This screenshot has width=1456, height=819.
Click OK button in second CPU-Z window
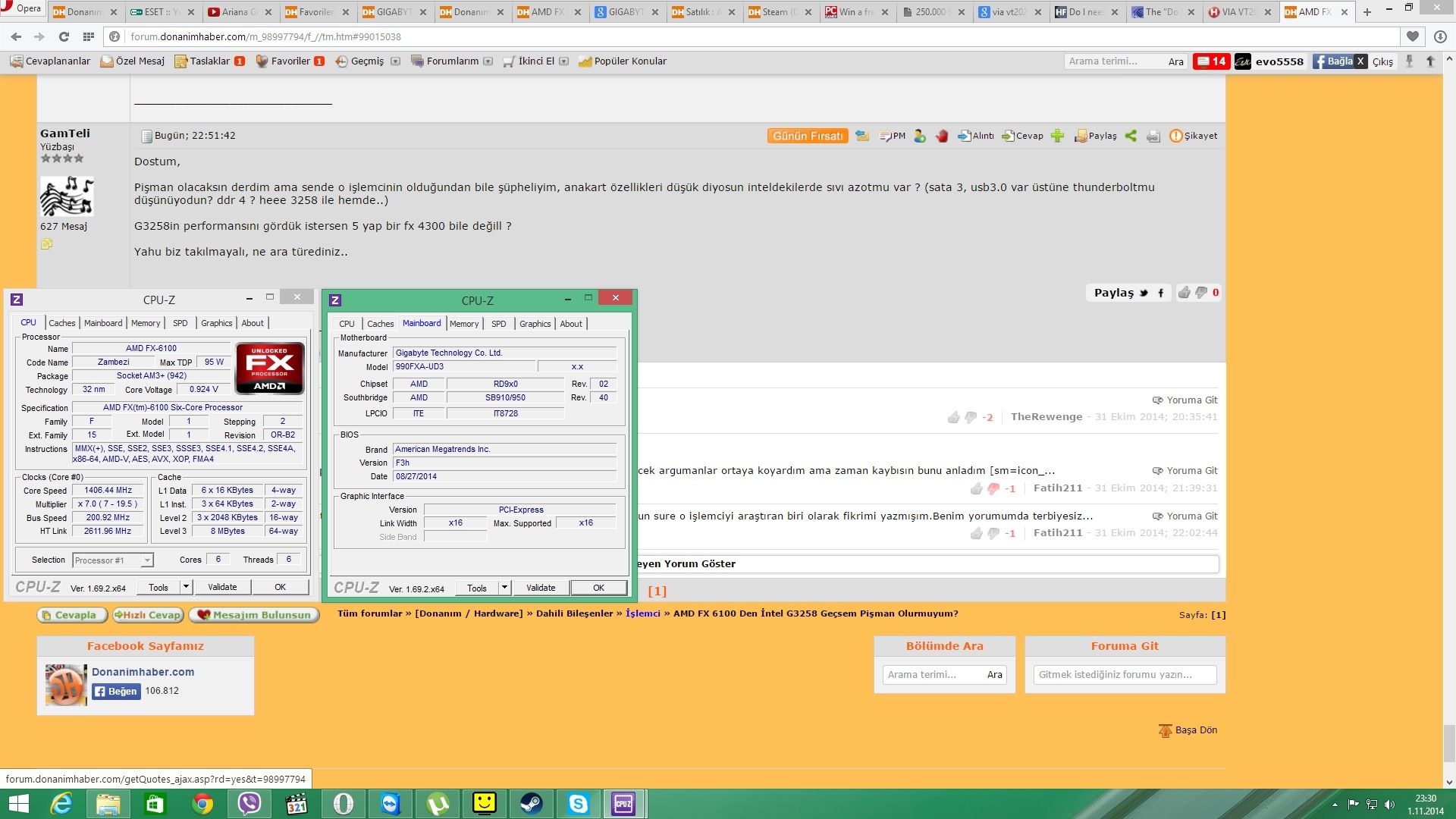[597, 587]
